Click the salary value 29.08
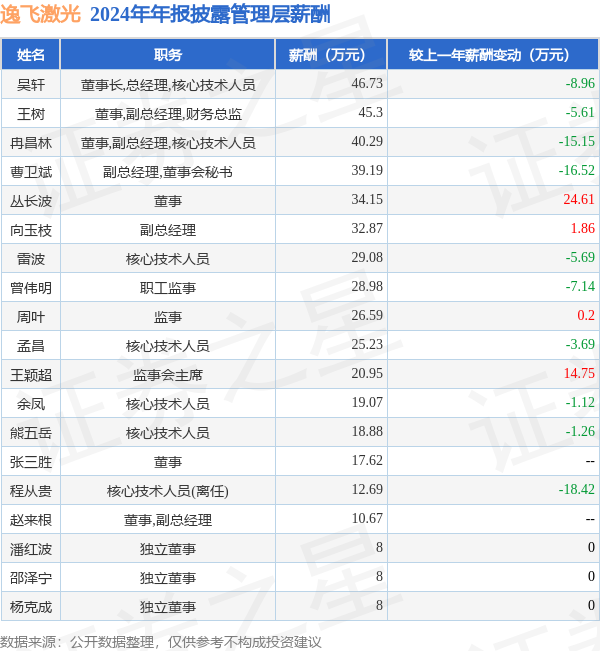Image resolution: width=600 pixels, height=651 pixels. (x=367, y=257)
